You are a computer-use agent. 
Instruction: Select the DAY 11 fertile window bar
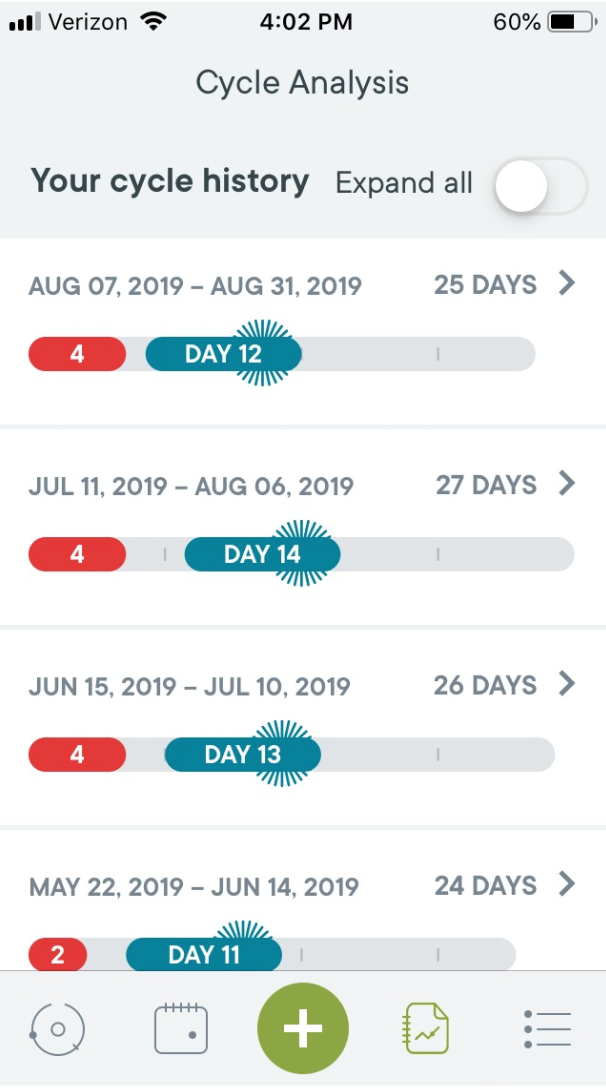click(204, 954)
